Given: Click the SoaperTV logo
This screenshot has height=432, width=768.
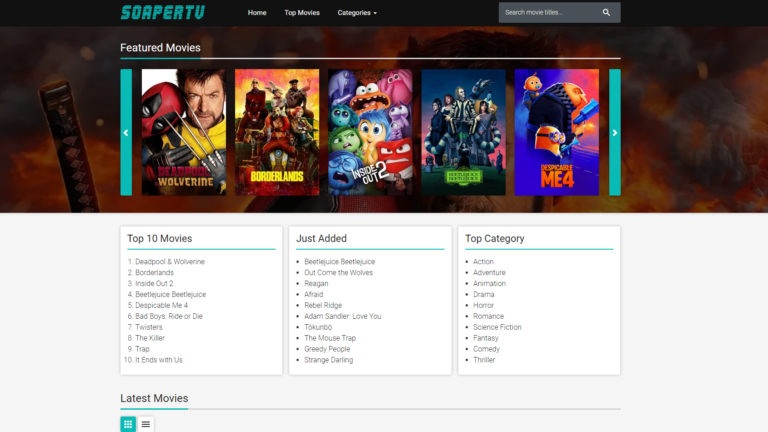Looking at the screenshot, I should 163,12.
